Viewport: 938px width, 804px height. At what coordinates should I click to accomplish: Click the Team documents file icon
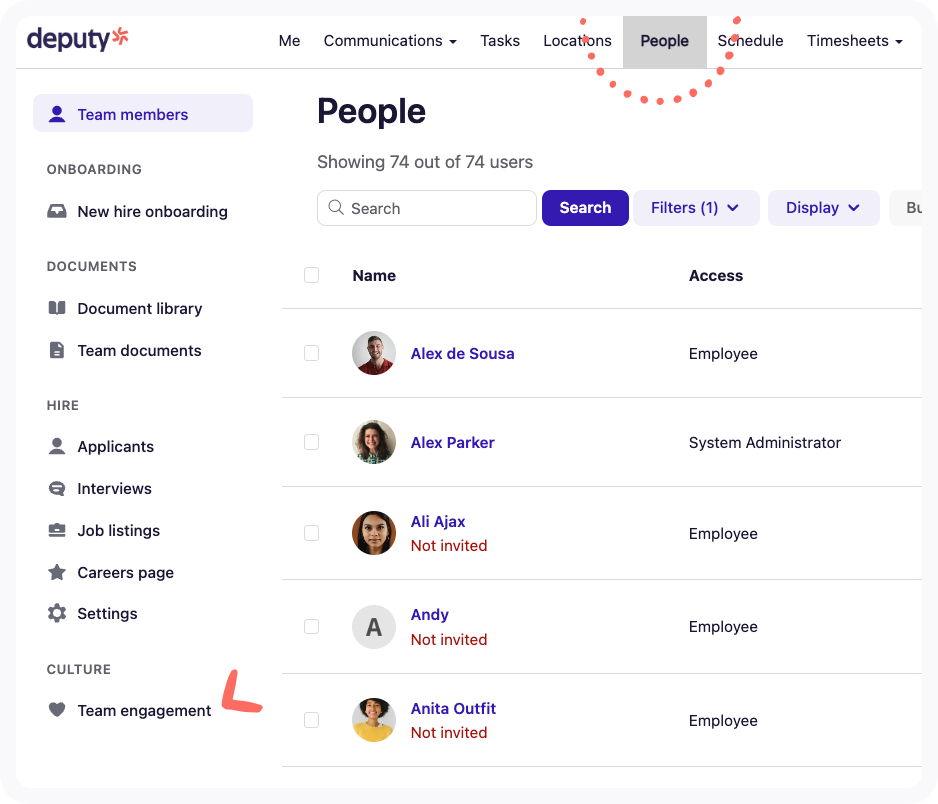pos(57,350)
